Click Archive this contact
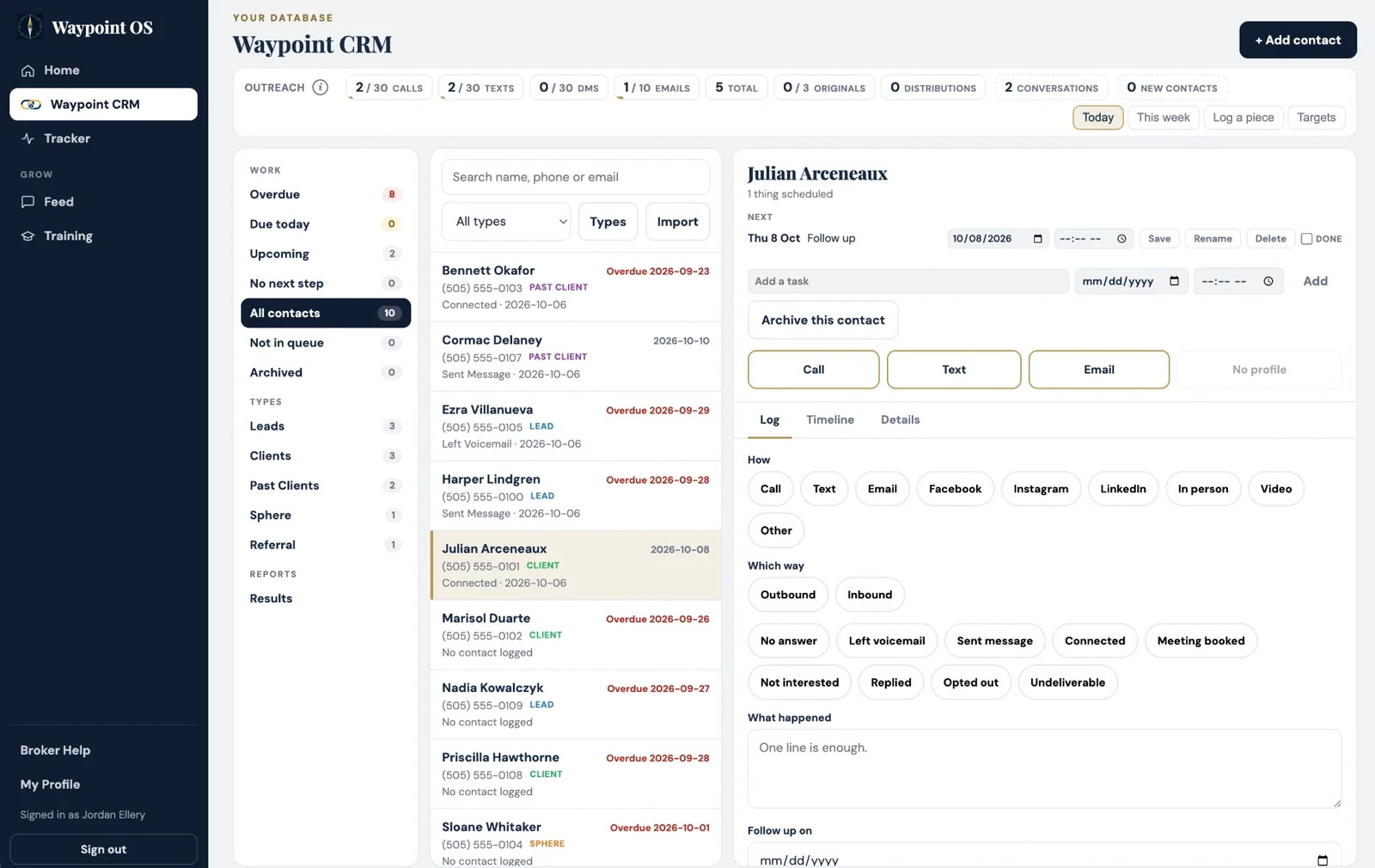 click(x=823, y=320)
